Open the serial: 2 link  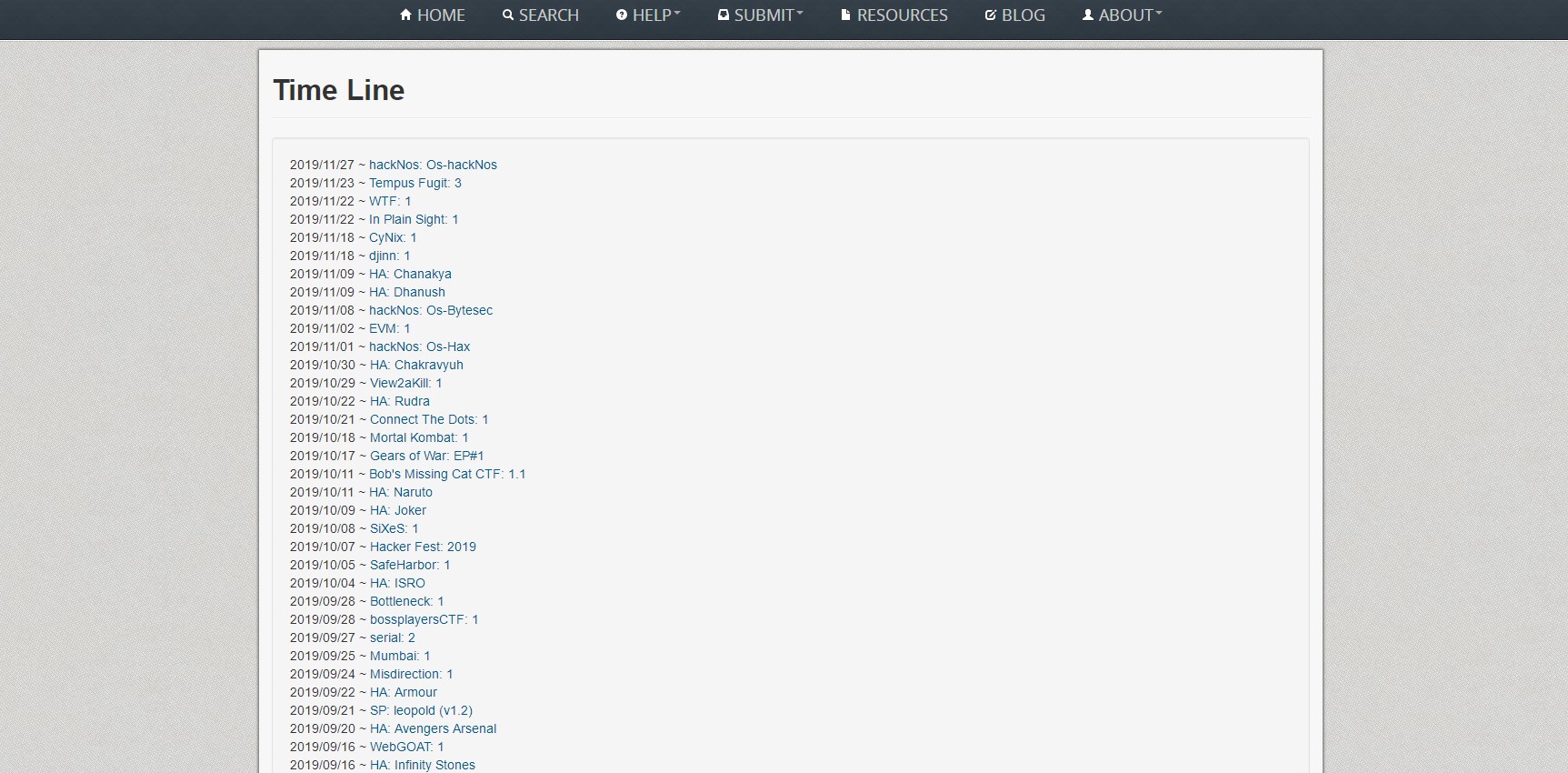pyautogui.click(x=393, y=637)
